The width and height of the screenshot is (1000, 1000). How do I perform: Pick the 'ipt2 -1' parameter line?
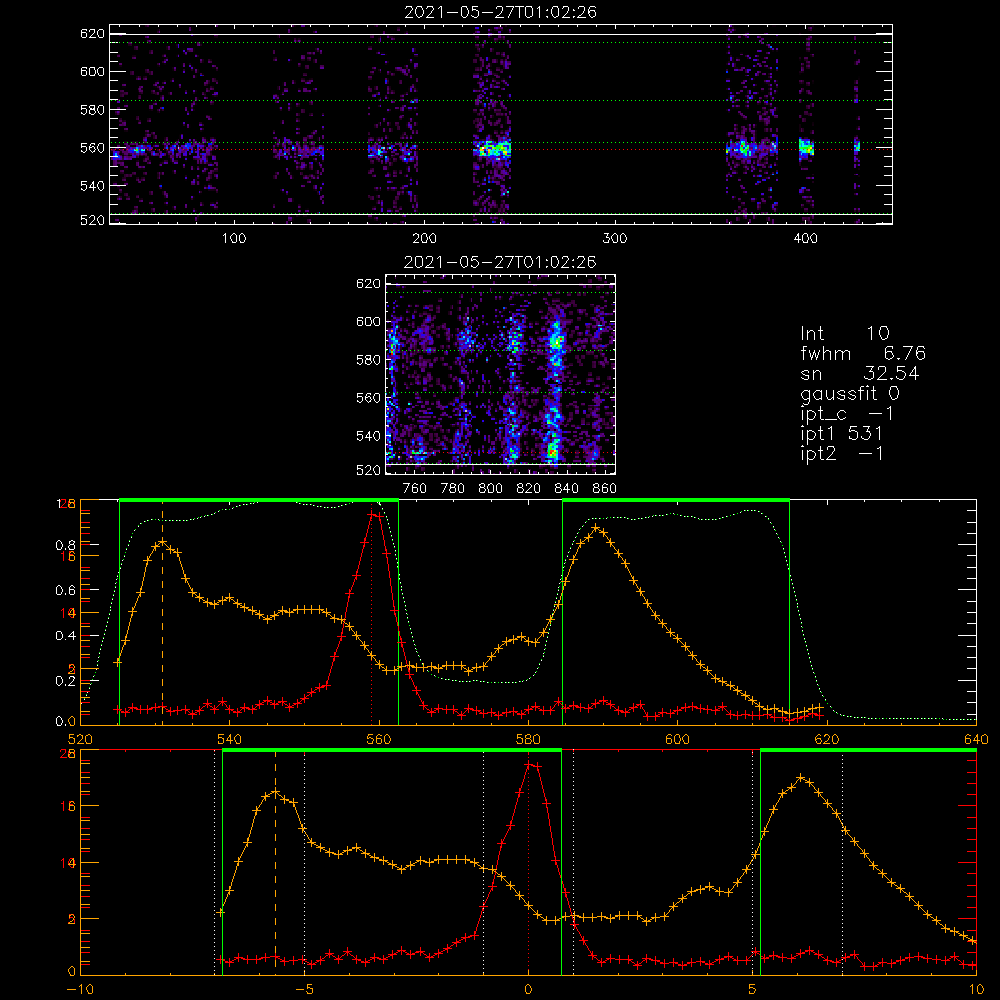pos(841,454)
